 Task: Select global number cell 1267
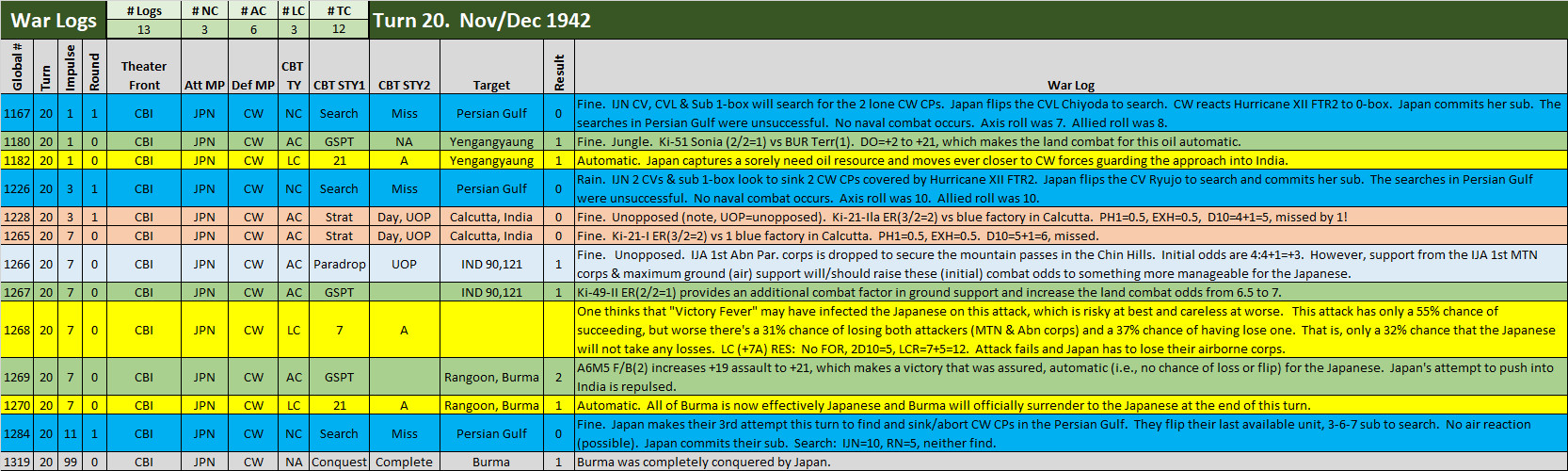click(x=17, y=292)
